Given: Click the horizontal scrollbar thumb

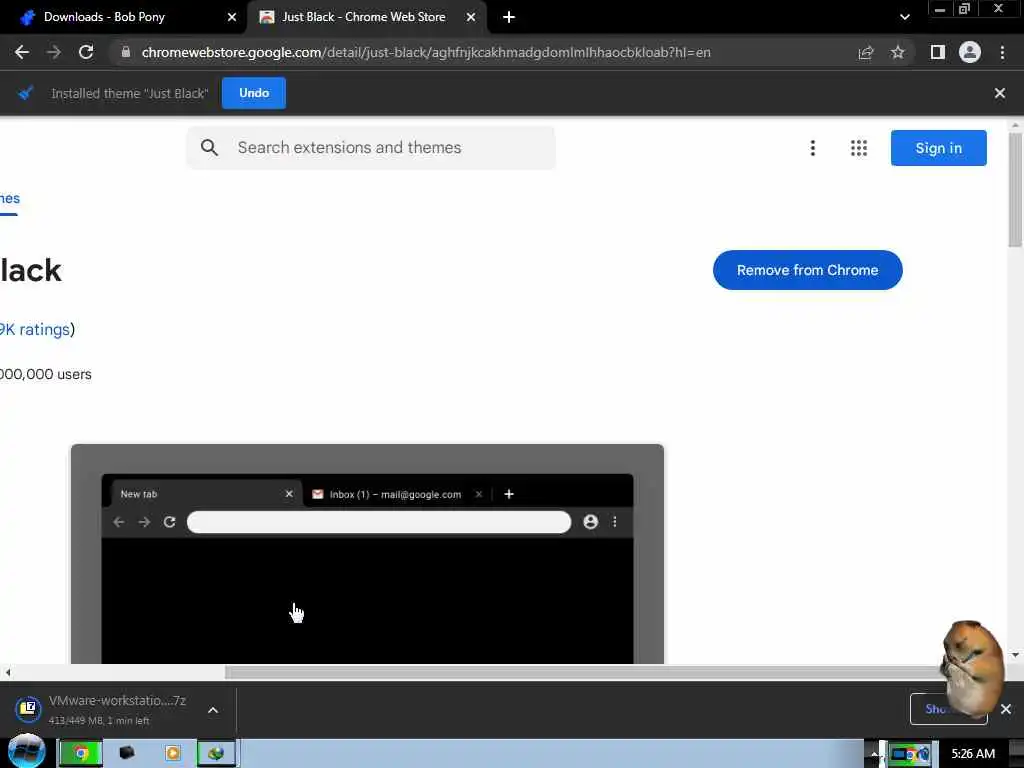Looking at the screenshot, I should 584,672.
